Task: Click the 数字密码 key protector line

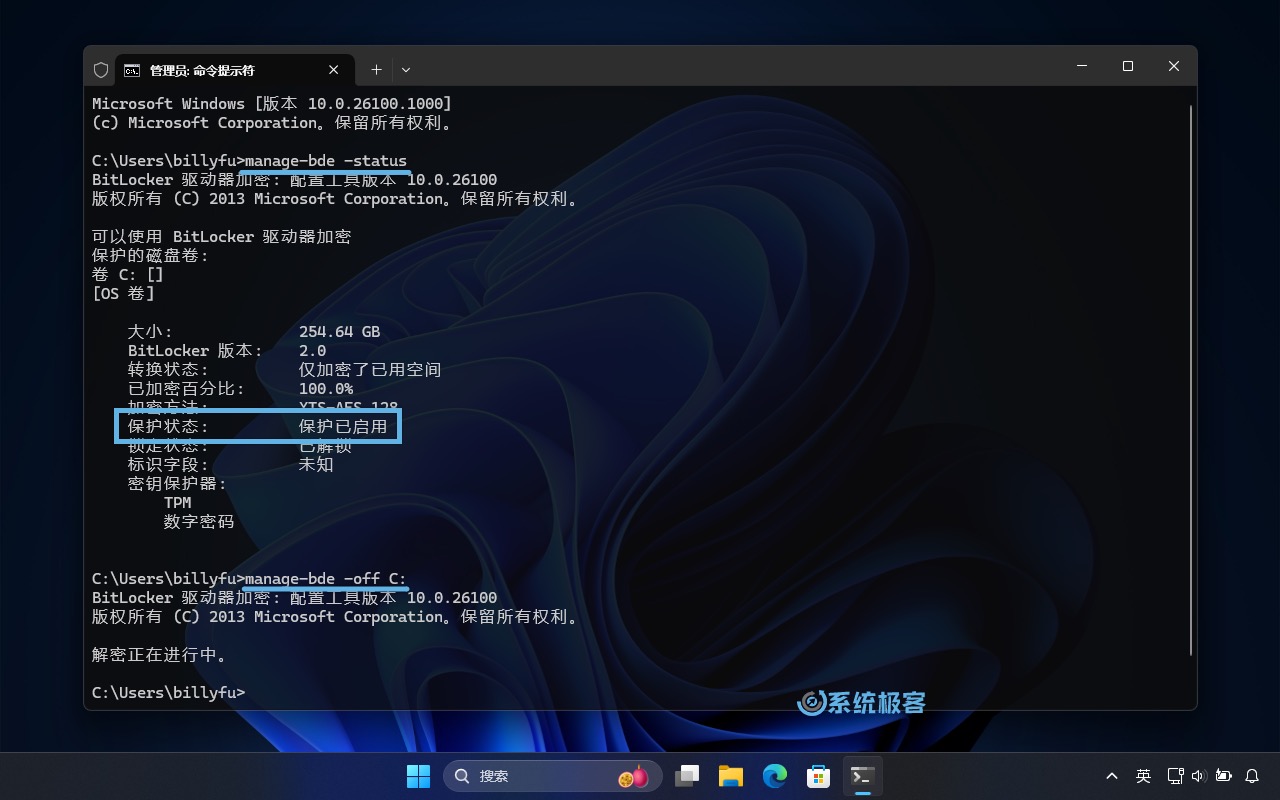Action: coord(199,522)
